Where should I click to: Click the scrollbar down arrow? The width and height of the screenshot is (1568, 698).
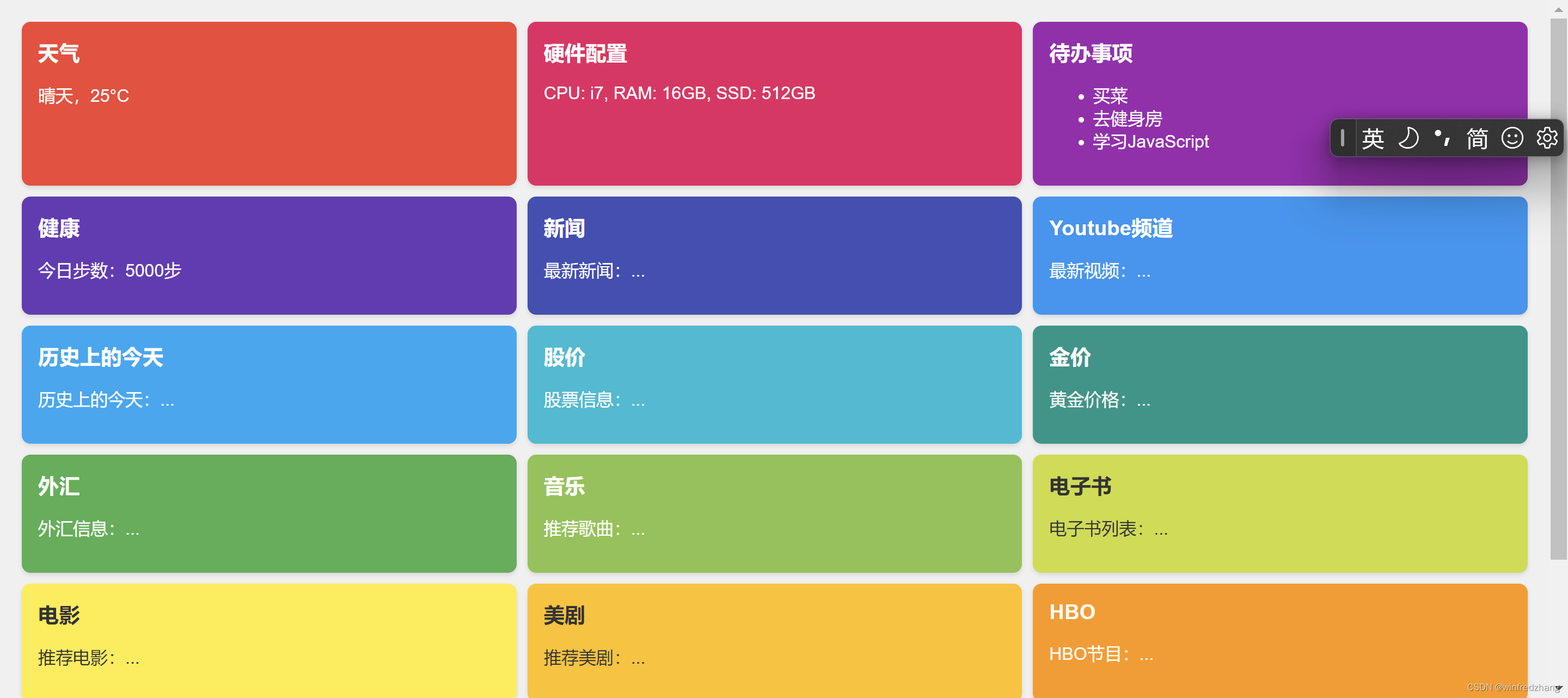click(x=1558, y=688)
